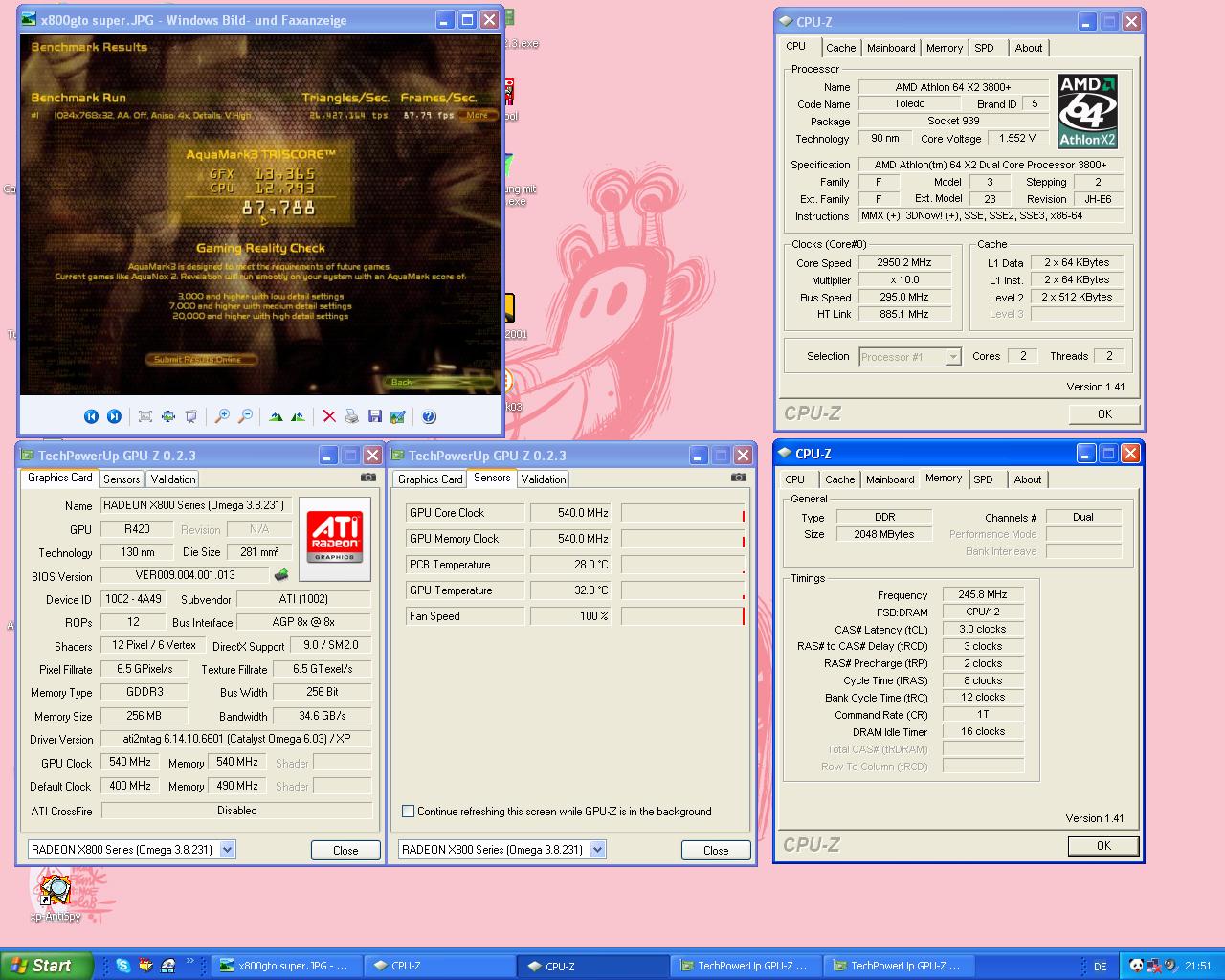Go to previous image in picture viewer
Viewport: 1225px width, 980px height.
[x=91, y=416]
